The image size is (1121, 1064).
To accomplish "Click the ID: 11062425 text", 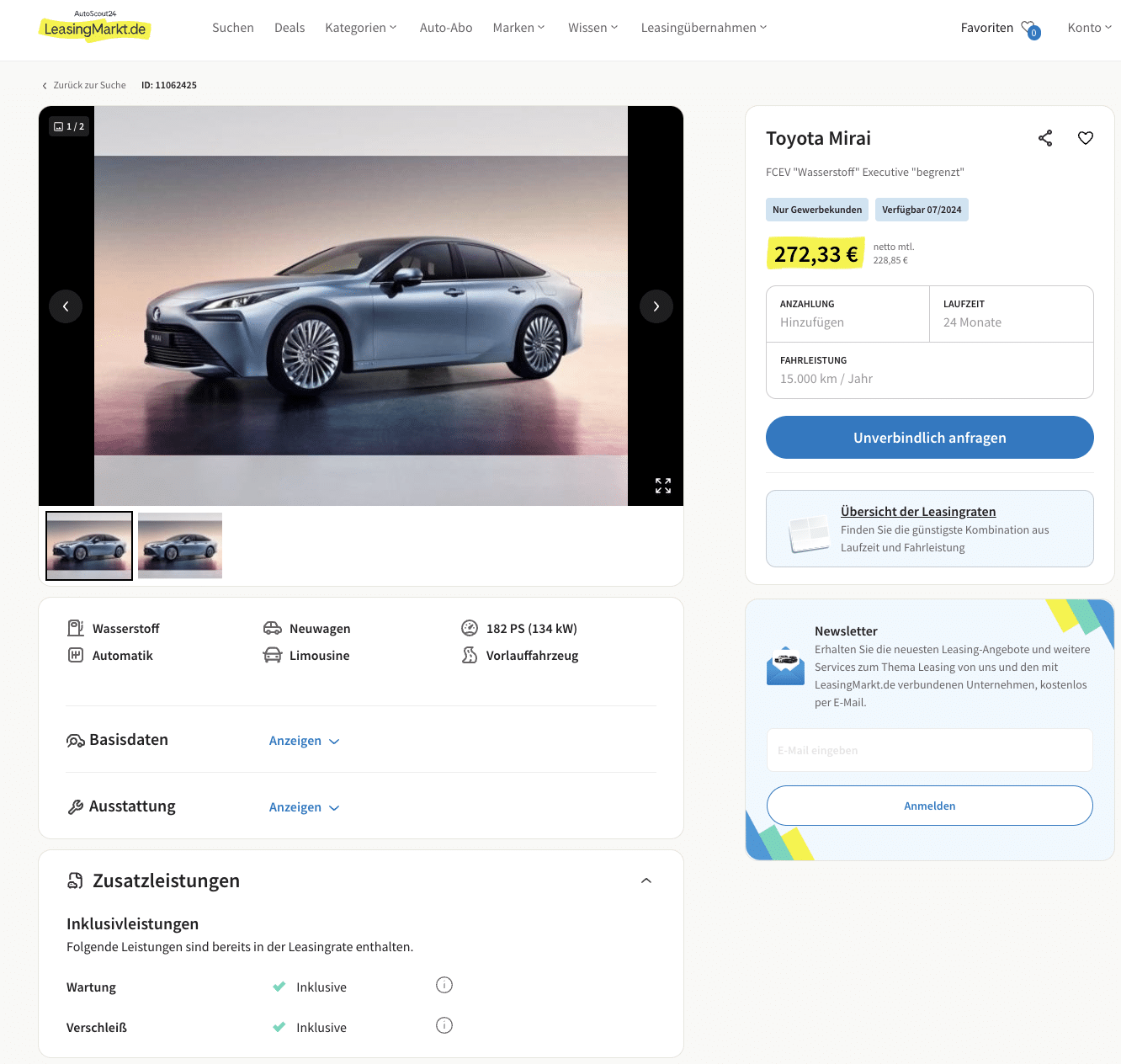I will click(169, 85).
